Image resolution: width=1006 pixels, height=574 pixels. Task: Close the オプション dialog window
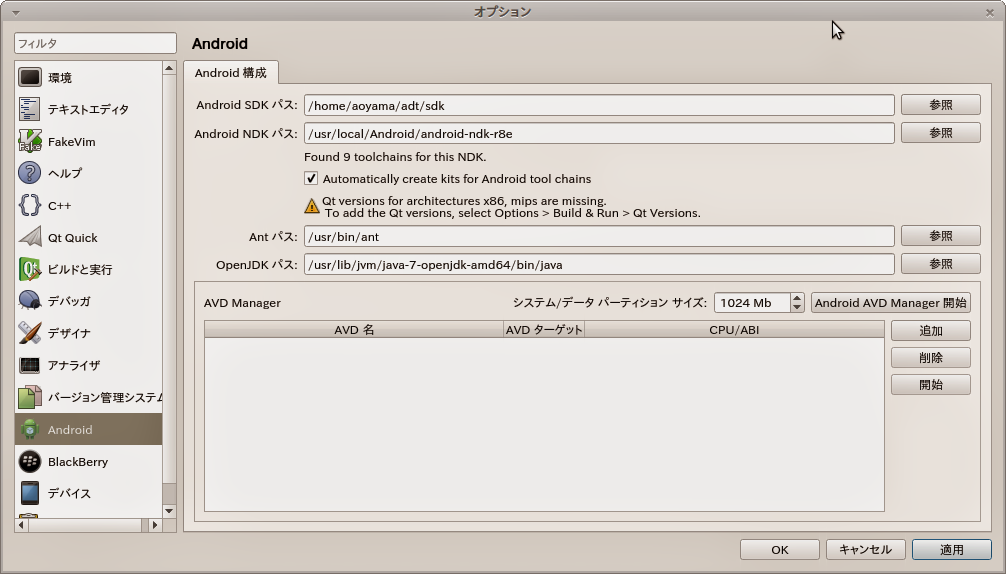[989, 12]
